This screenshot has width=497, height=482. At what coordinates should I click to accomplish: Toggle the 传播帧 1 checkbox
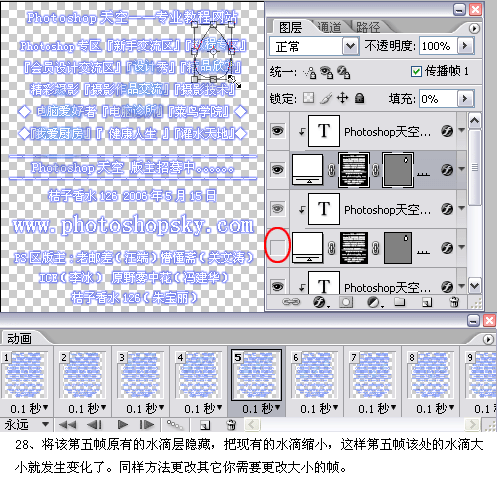click(416, 71)
